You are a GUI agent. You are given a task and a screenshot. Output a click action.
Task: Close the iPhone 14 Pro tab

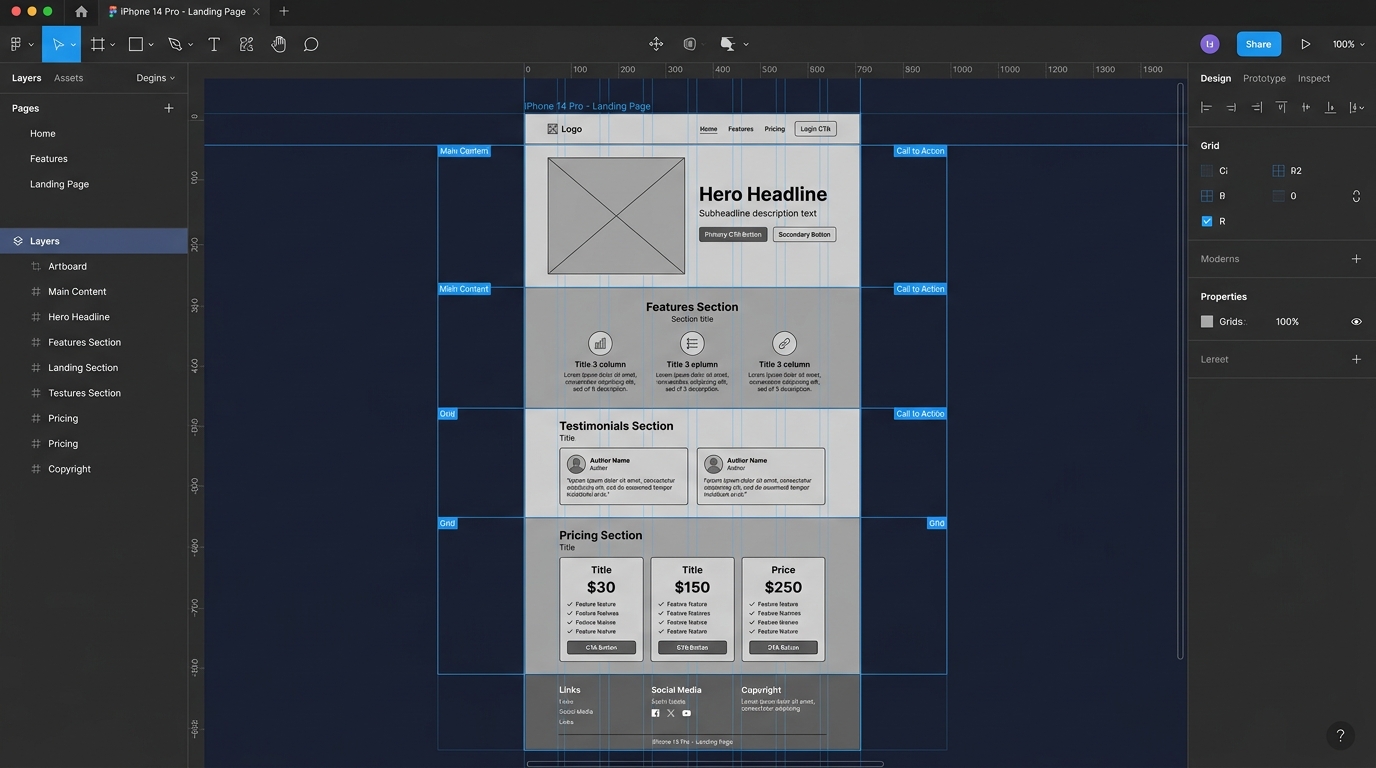click(256, 12)
